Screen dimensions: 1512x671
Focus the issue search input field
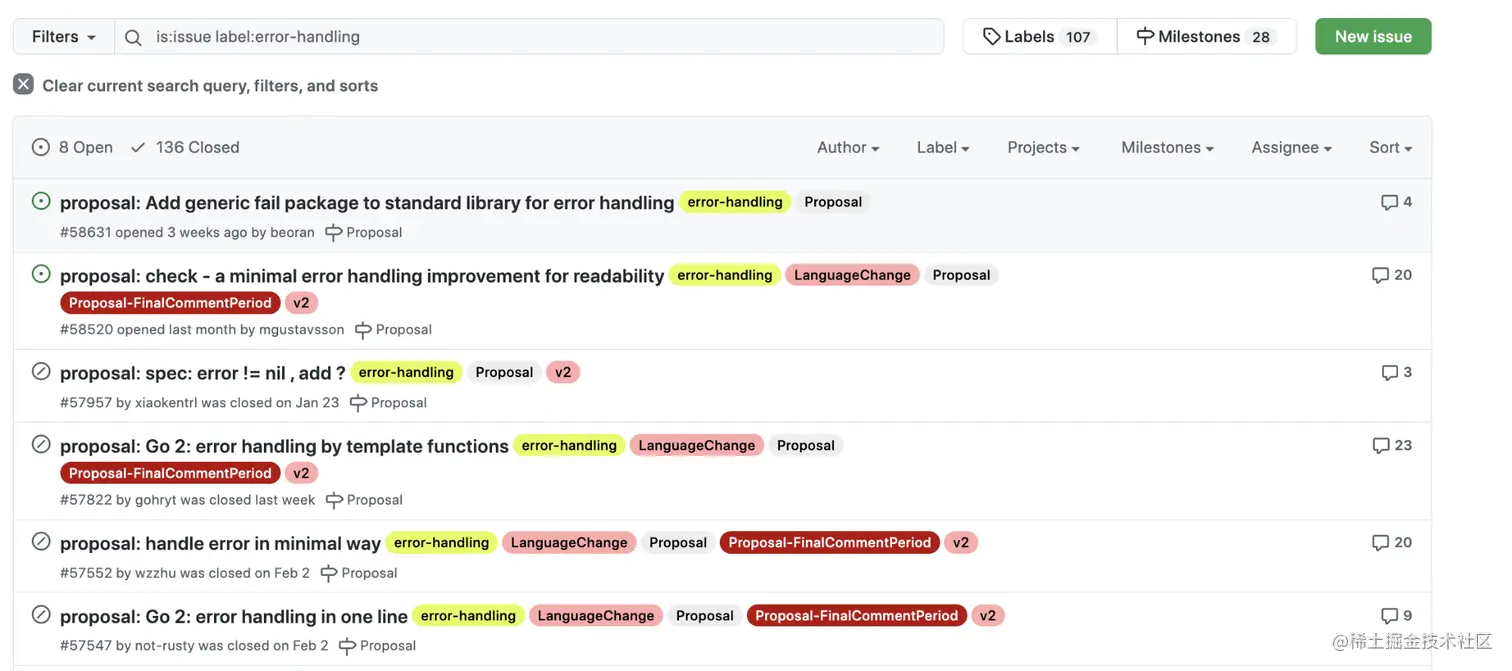coord(540,37)
